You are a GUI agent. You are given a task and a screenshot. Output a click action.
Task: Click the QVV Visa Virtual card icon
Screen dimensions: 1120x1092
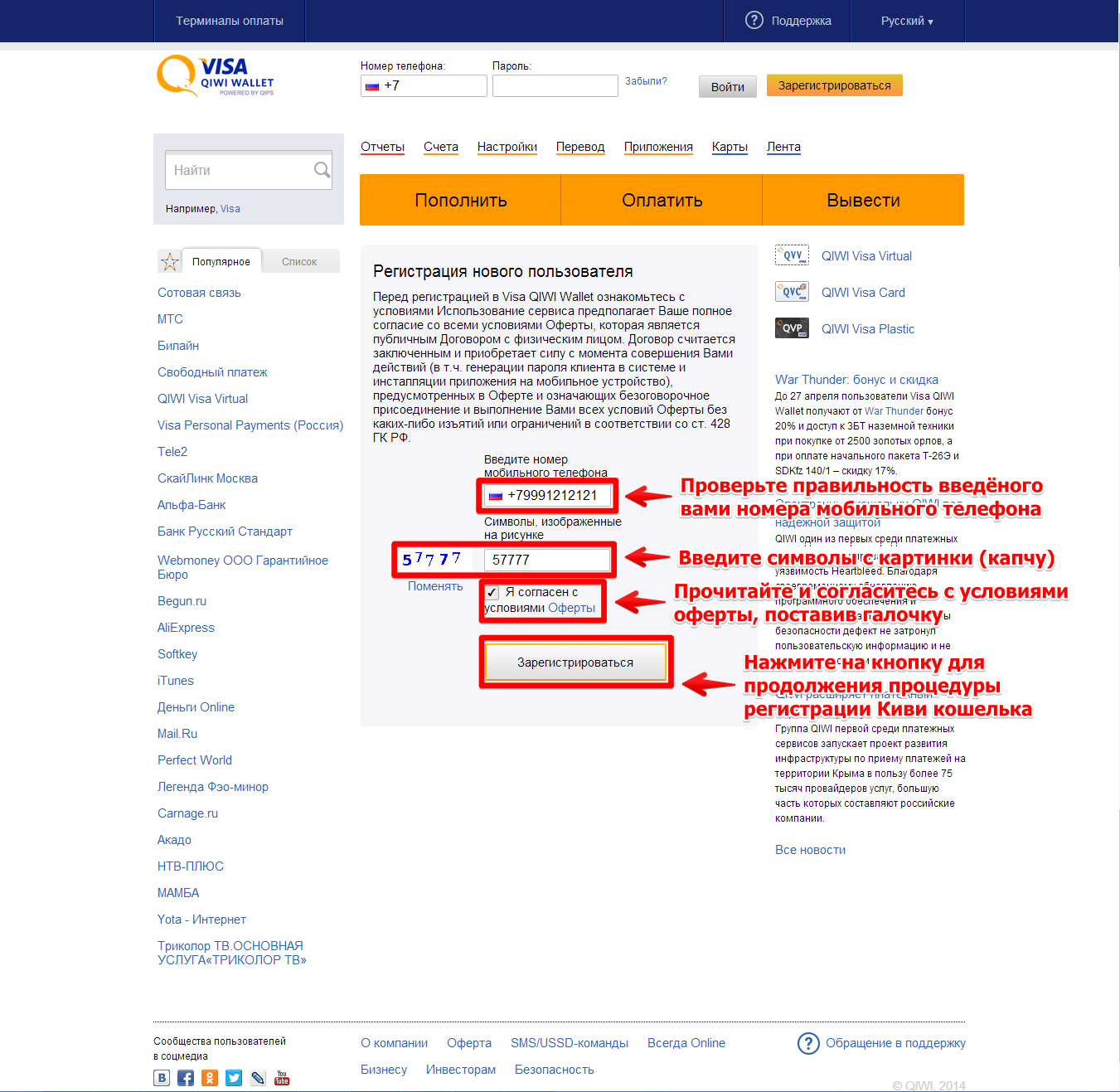tap(792, 255)
